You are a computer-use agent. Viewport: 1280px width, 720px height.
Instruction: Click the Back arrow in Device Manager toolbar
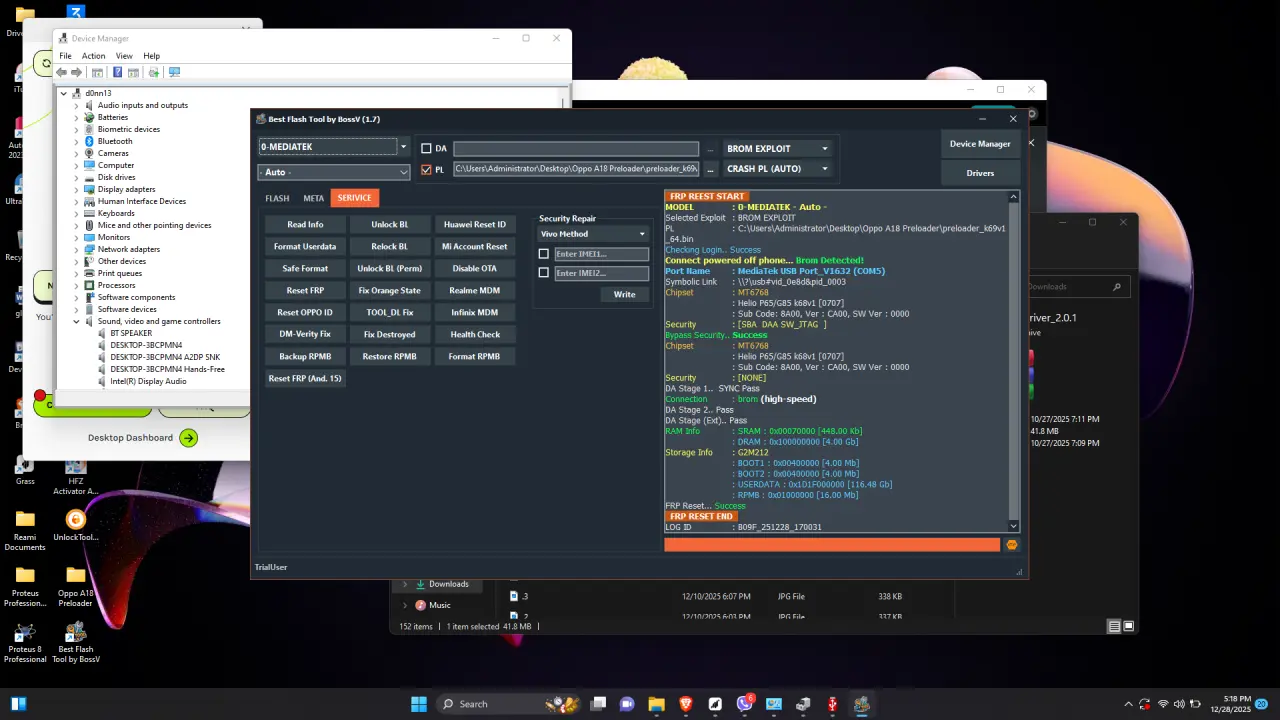click(x=62, y=72)
